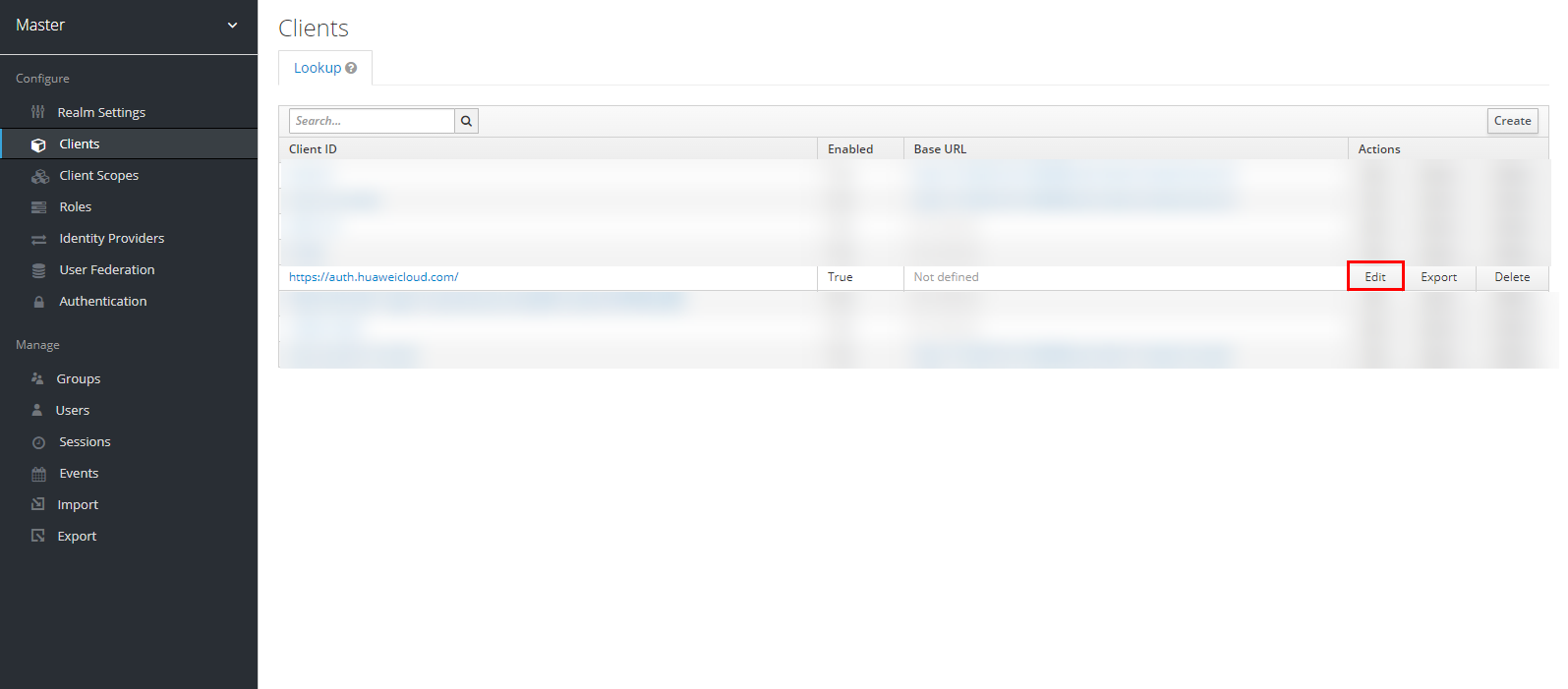
Task: Switch to the Lookup tab
Action: 318,68
